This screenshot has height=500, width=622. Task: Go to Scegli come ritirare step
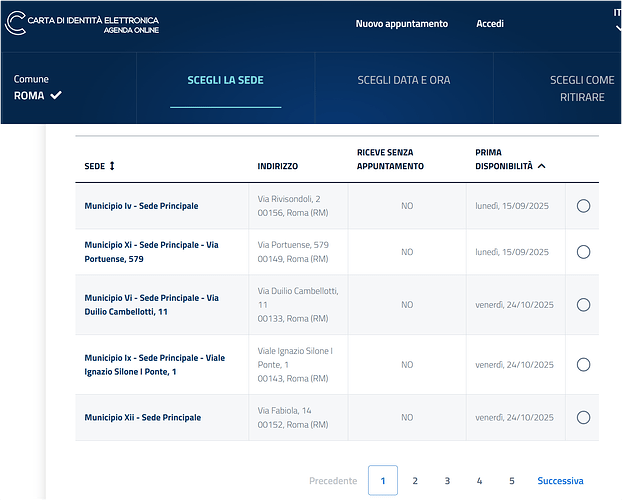(x=581, y=88)
